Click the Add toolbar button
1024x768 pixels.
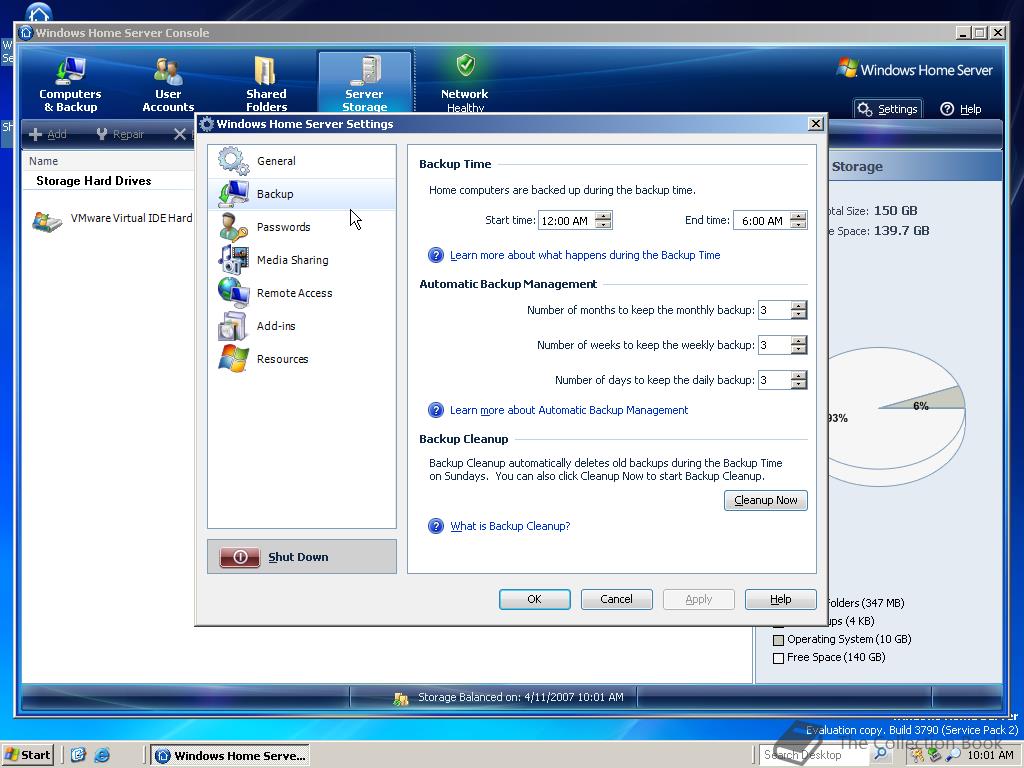coord(48,134)
